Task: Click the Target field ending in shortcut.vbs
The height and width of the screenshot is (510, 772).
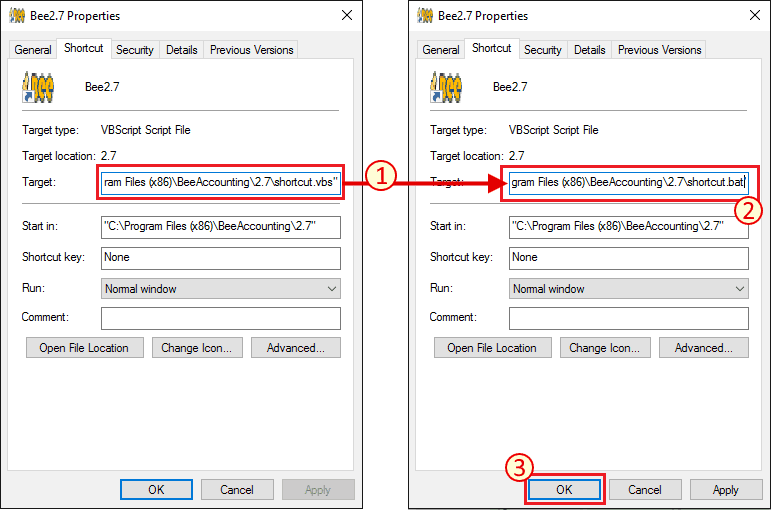Action: (221, 182)
